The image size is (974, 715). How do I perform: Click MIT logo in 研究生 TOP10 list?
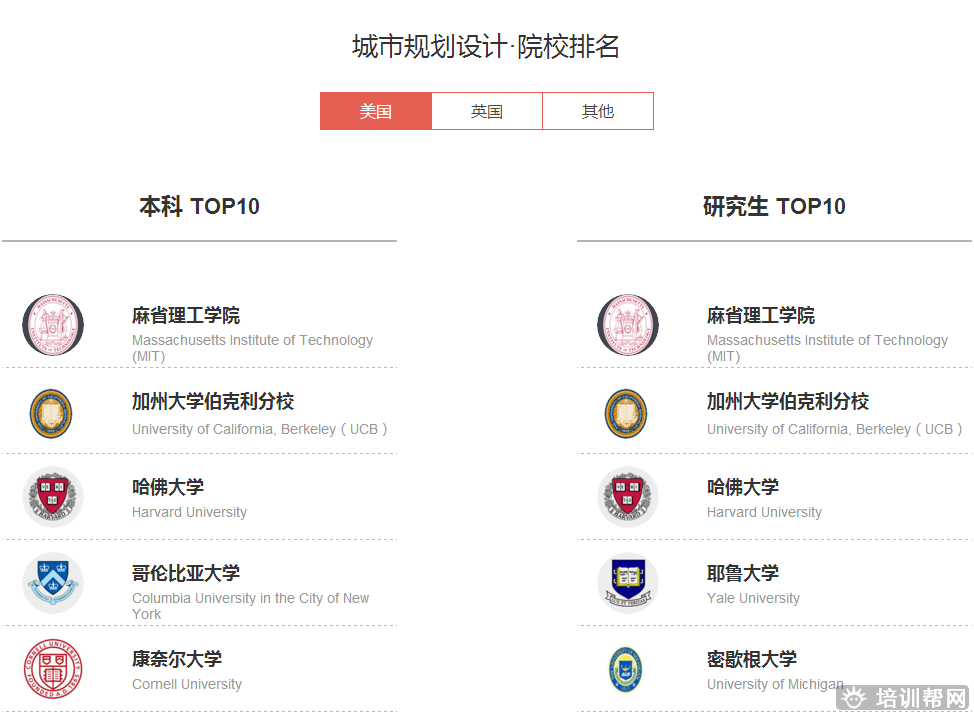click(x=628, y=325)
